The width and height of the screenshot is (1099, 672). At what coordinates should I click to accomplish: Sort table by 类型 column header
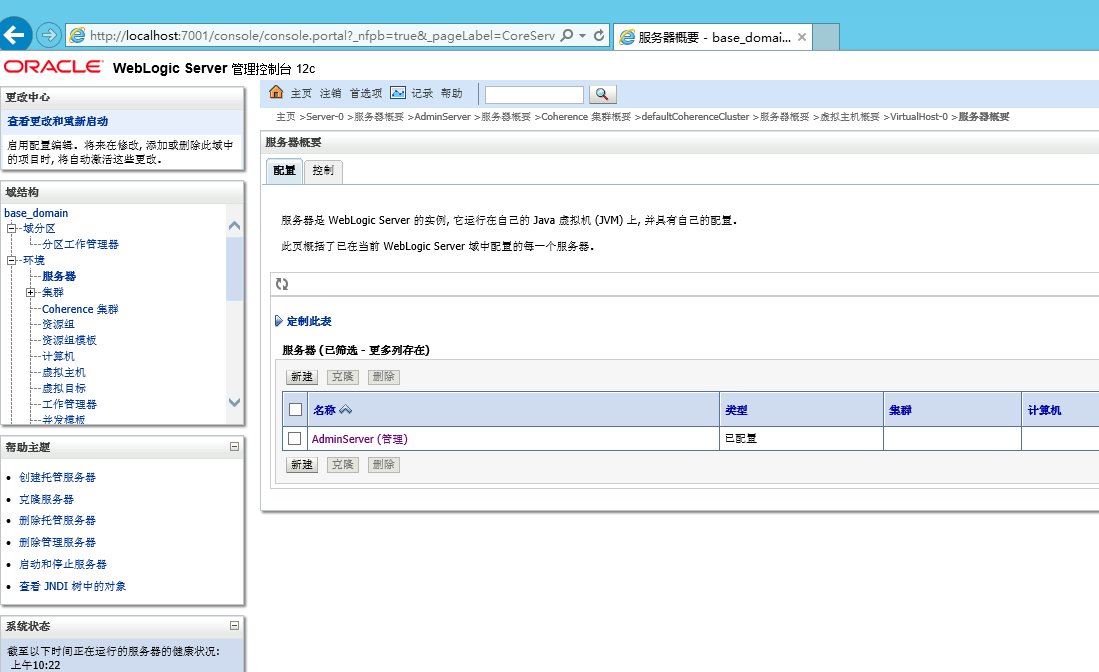(x=736, y=410)
